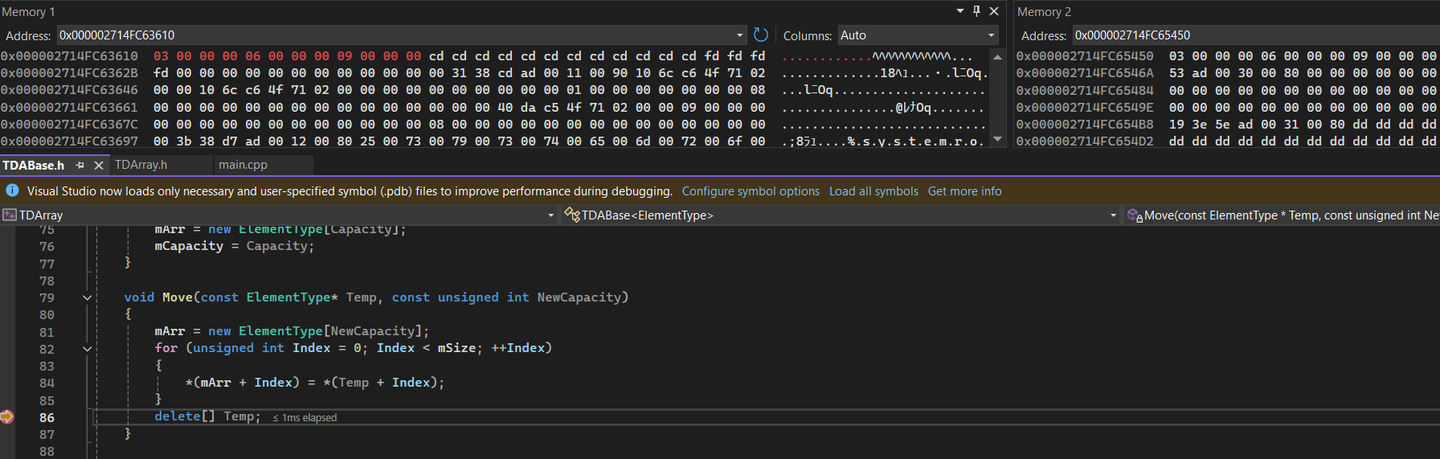Close the Memory 1 panel
Screen dimensions: 1440x459
tap(994, 12)
